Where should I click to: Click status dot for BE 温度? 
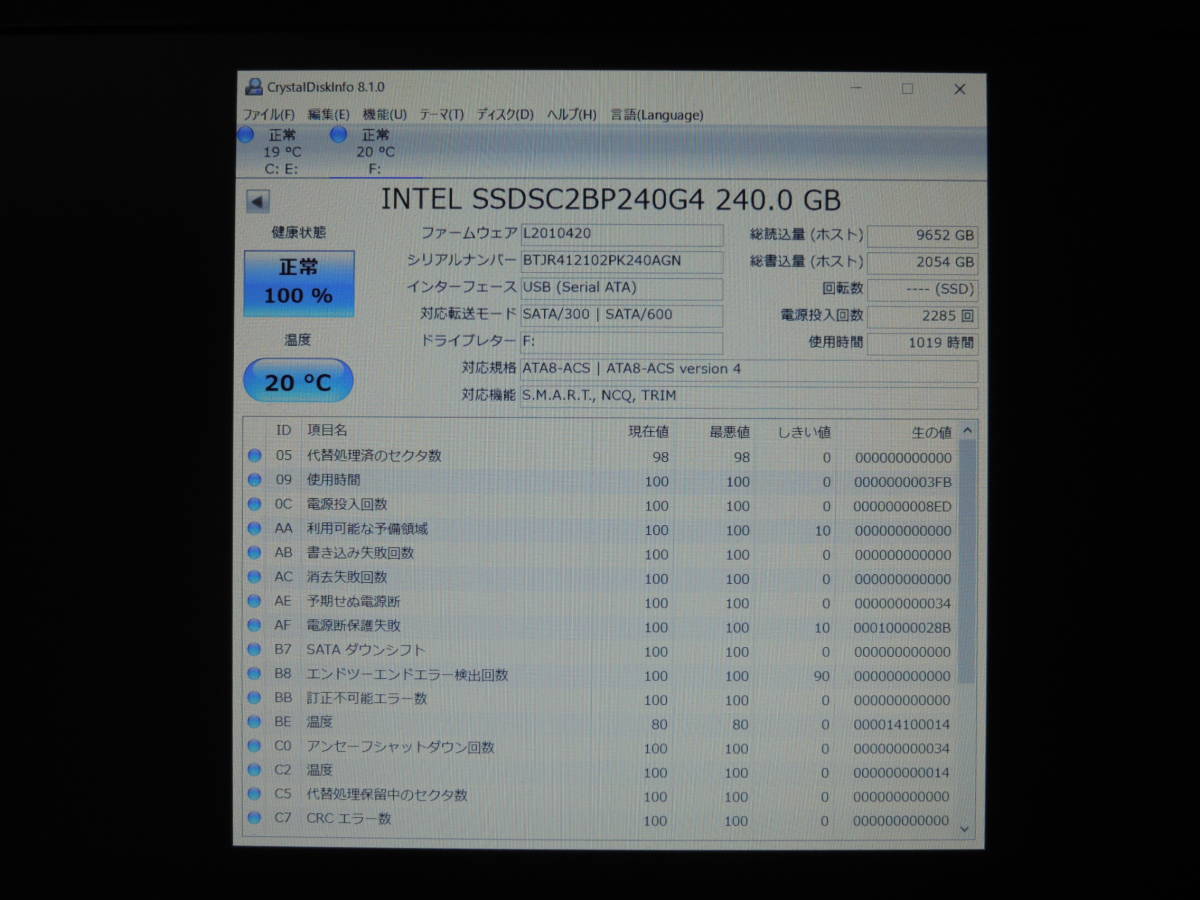tap(254, 723)
